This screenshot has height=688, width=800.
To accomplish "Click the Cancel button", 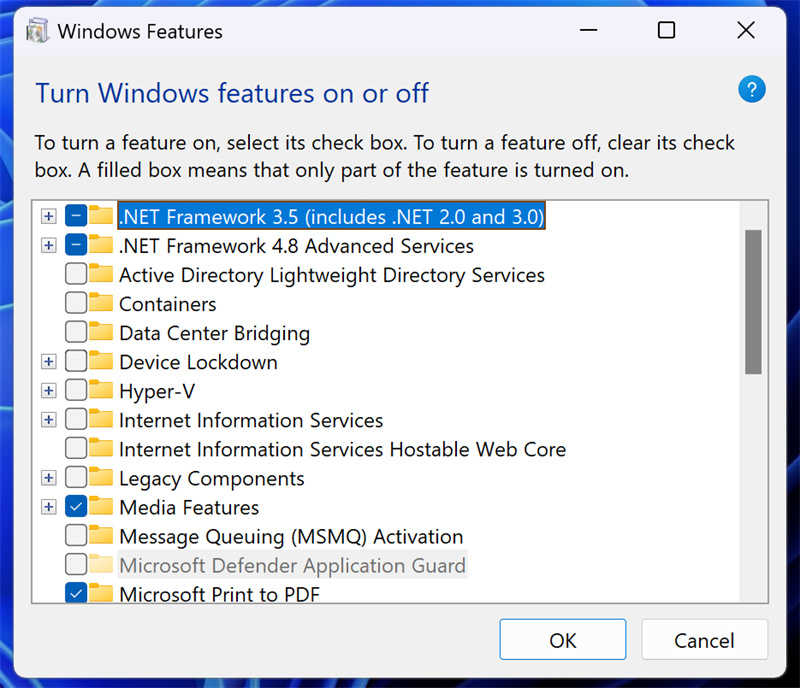I will coord(704,640).
